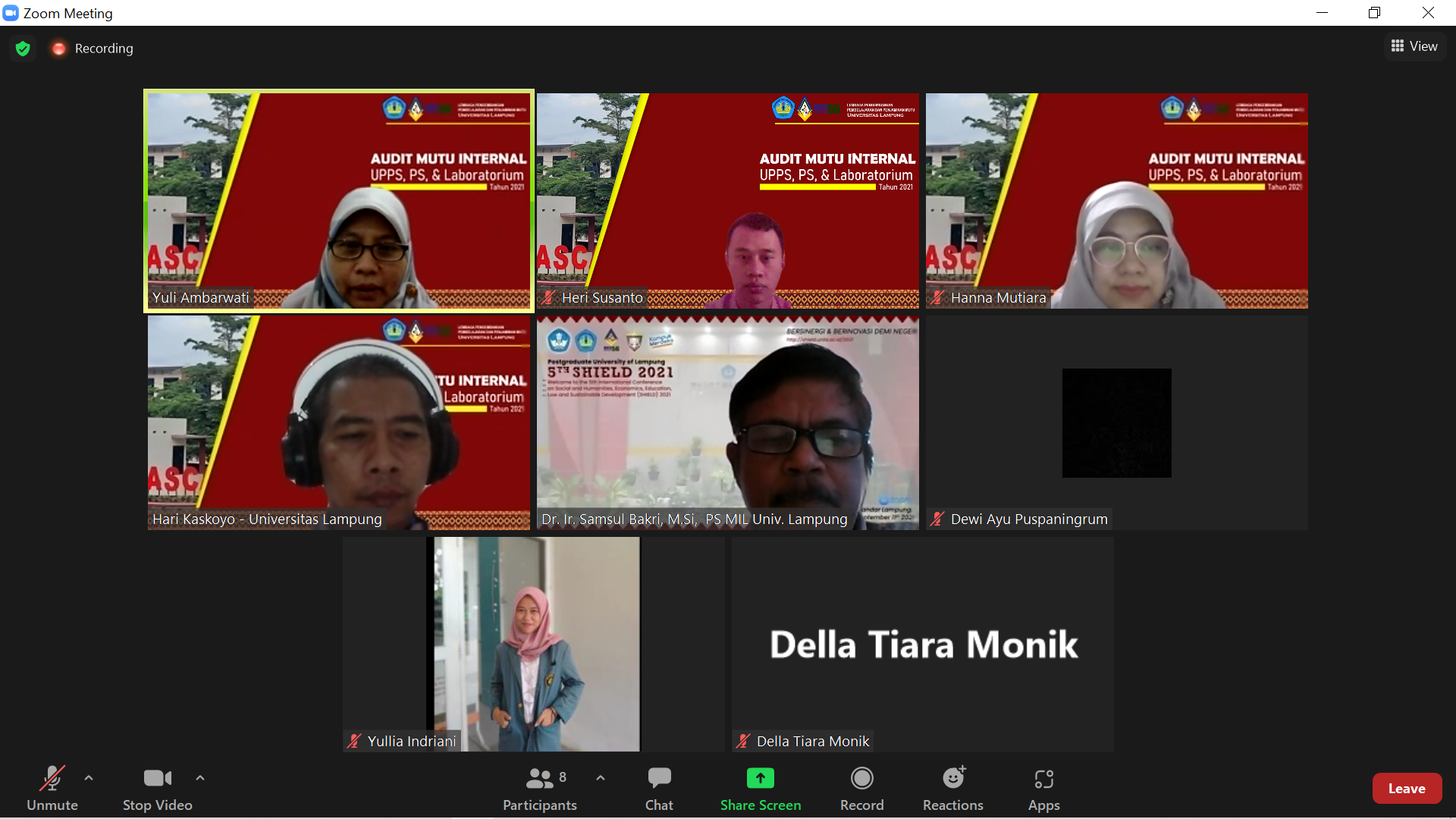
Task: Expand video options arrow next to Stop Video
Action: [x=200, y=778]
